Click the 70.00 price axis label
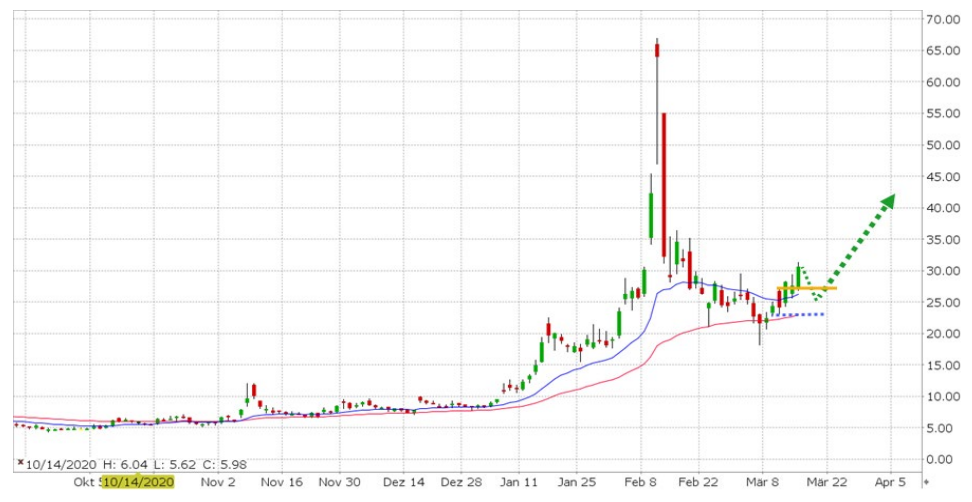Screen dimensions: 972x502 coord(943,19)
